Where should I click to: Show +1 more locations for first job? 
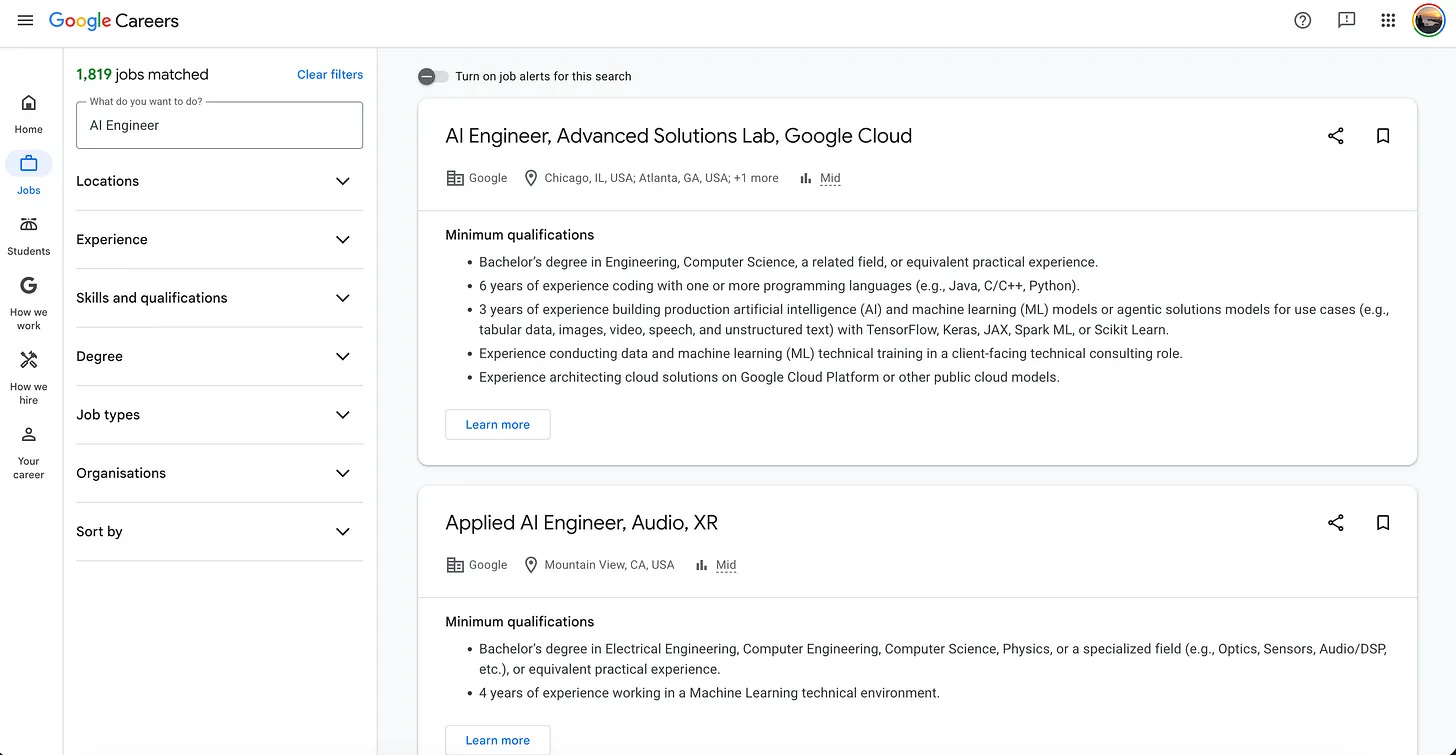click(756, 178)
